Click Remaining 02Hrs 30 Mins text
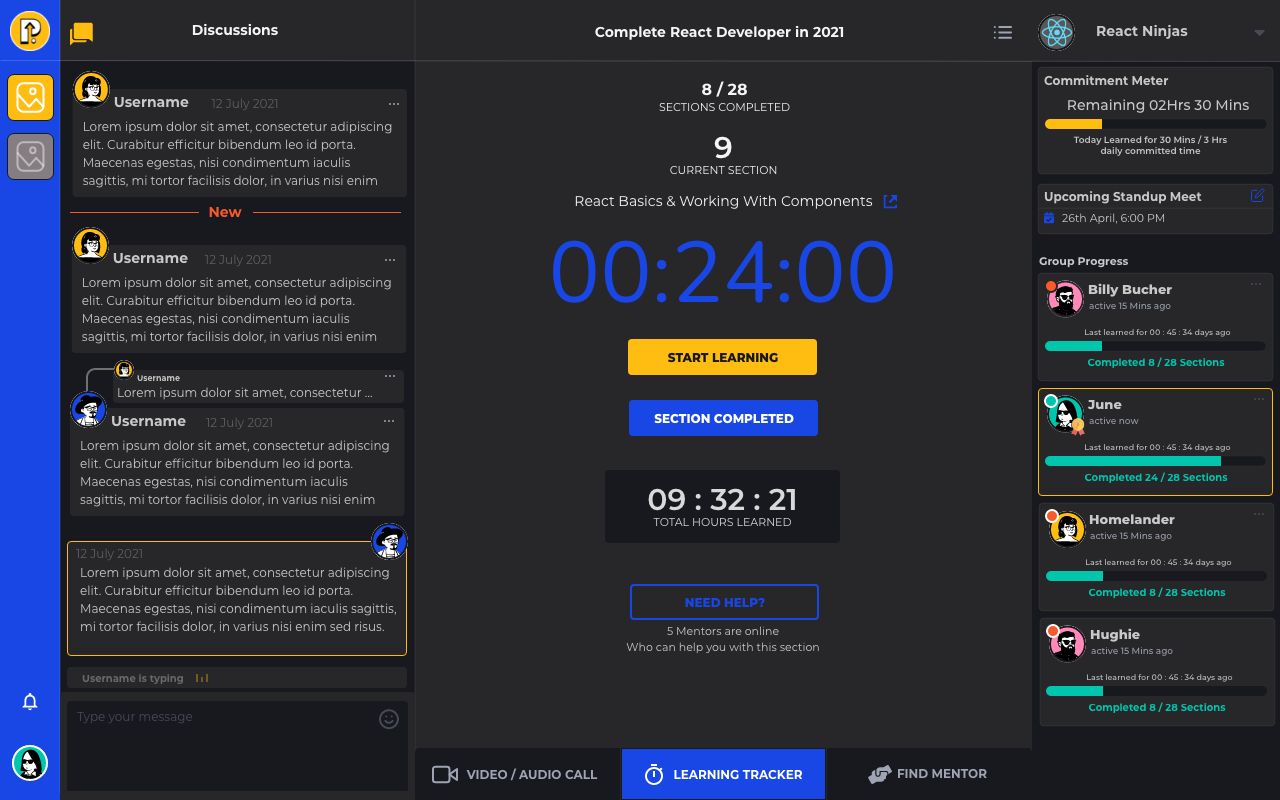The height and width of the screenshot is (800, 1280). pos(1157,105)
